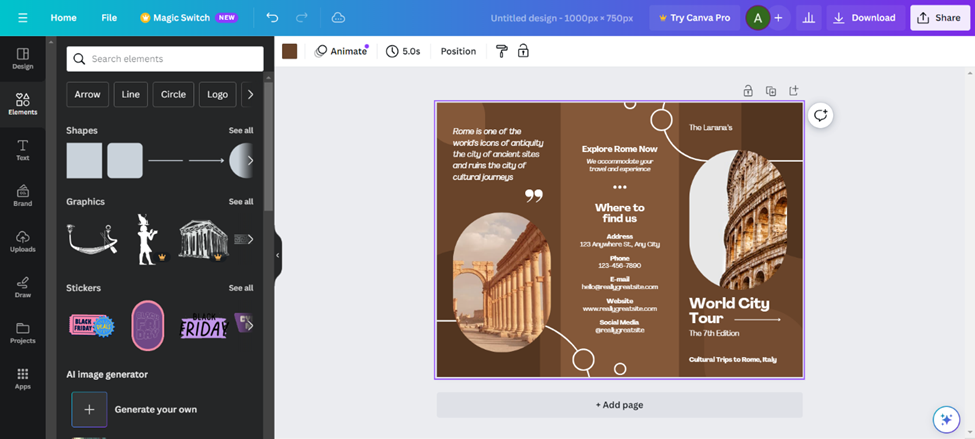Open the Text sidebar panel

[x=22, y=150]
